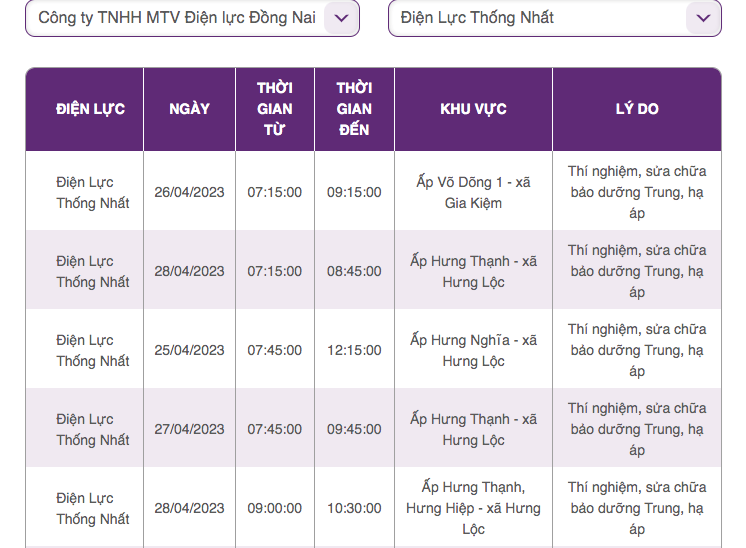Click the 09:00:00 start time cell
The height and width of the screenshot is (548, 746).
pyautogui.click(x=275, y=508)
